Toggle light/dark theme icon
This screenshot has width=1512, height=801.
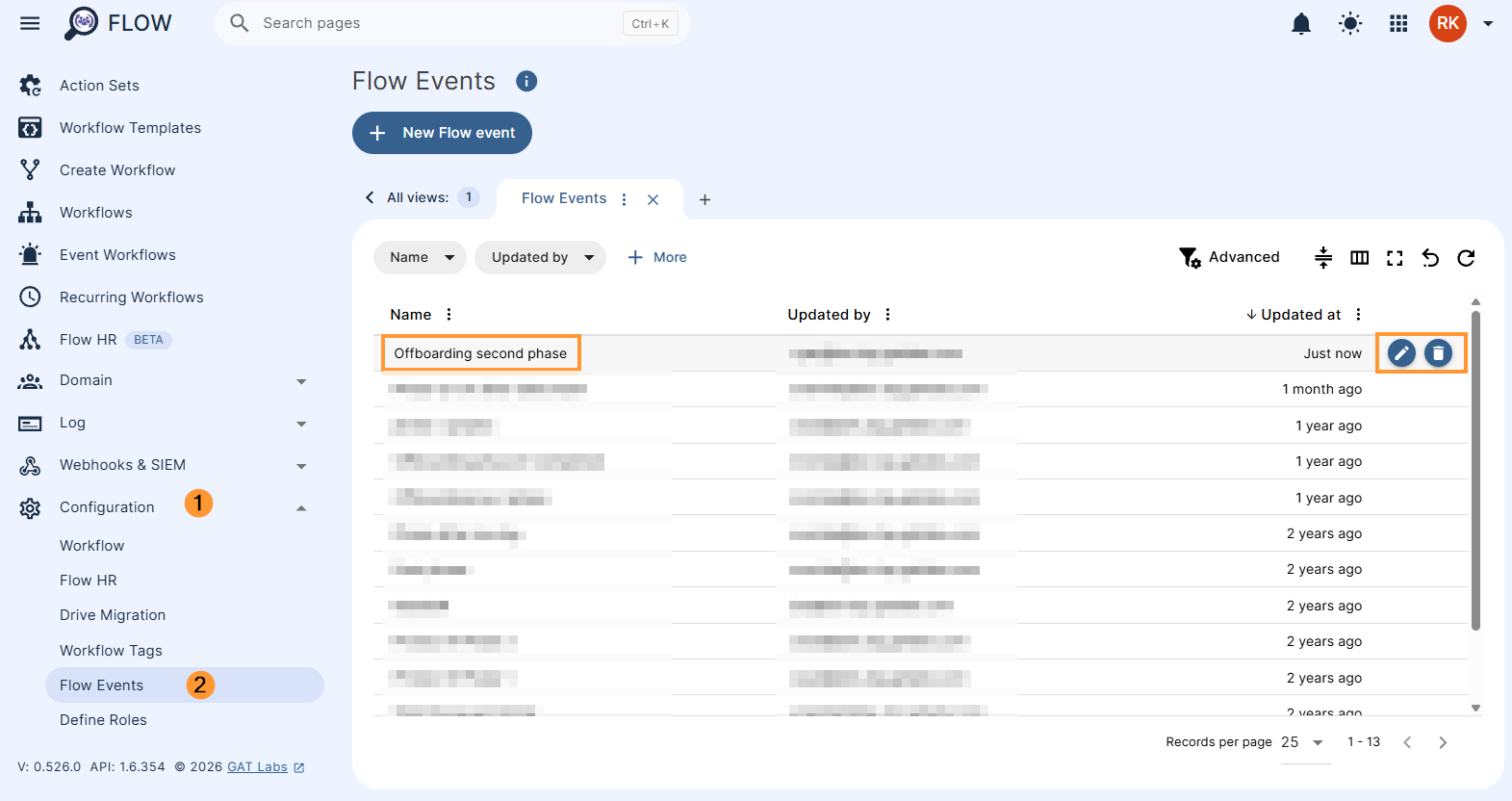point(1350,23)
